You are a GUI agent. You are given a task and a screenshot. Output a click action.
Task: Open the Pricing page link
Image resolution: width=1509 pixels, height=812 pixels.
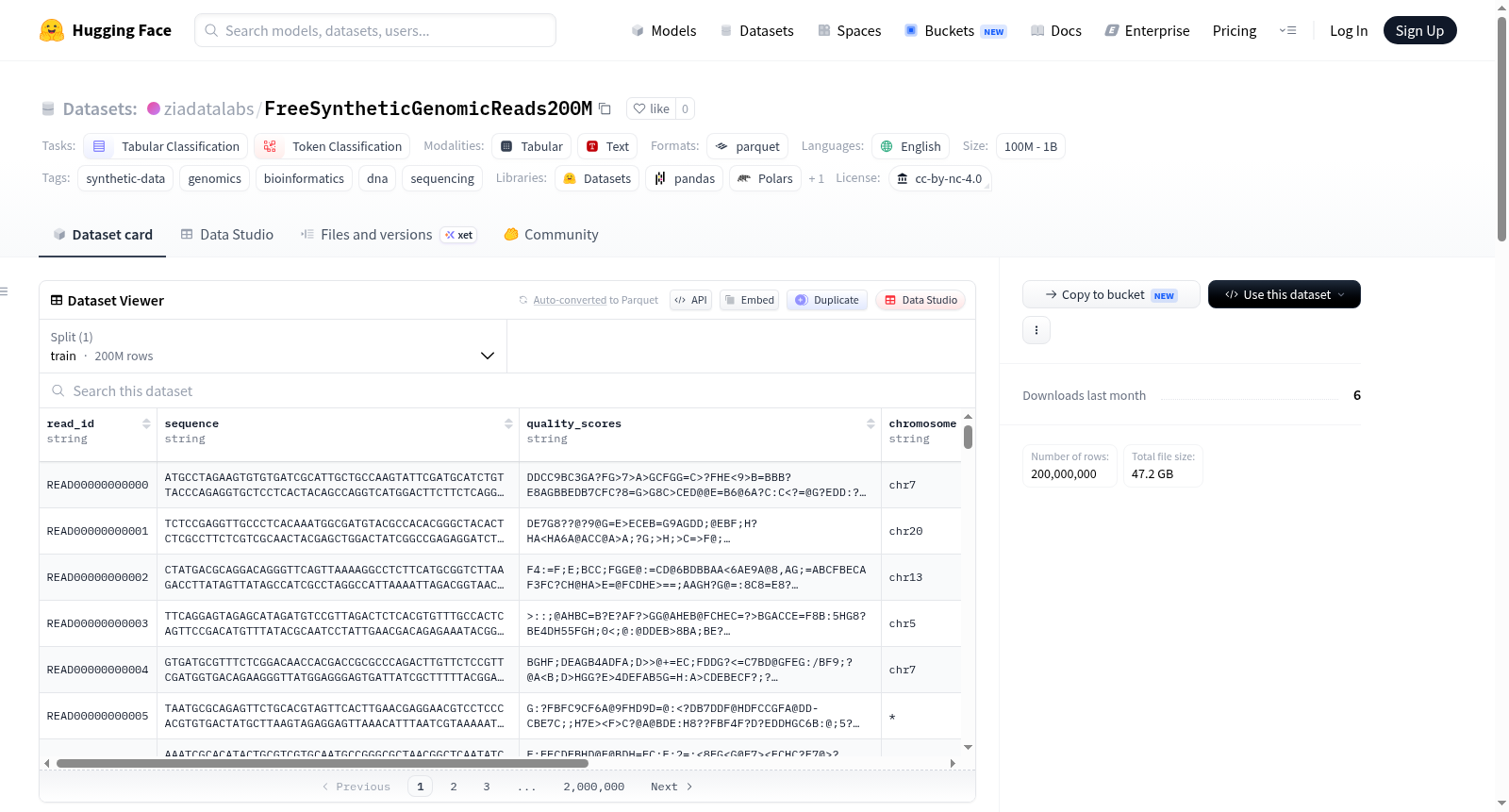(x=1235, y=30)
